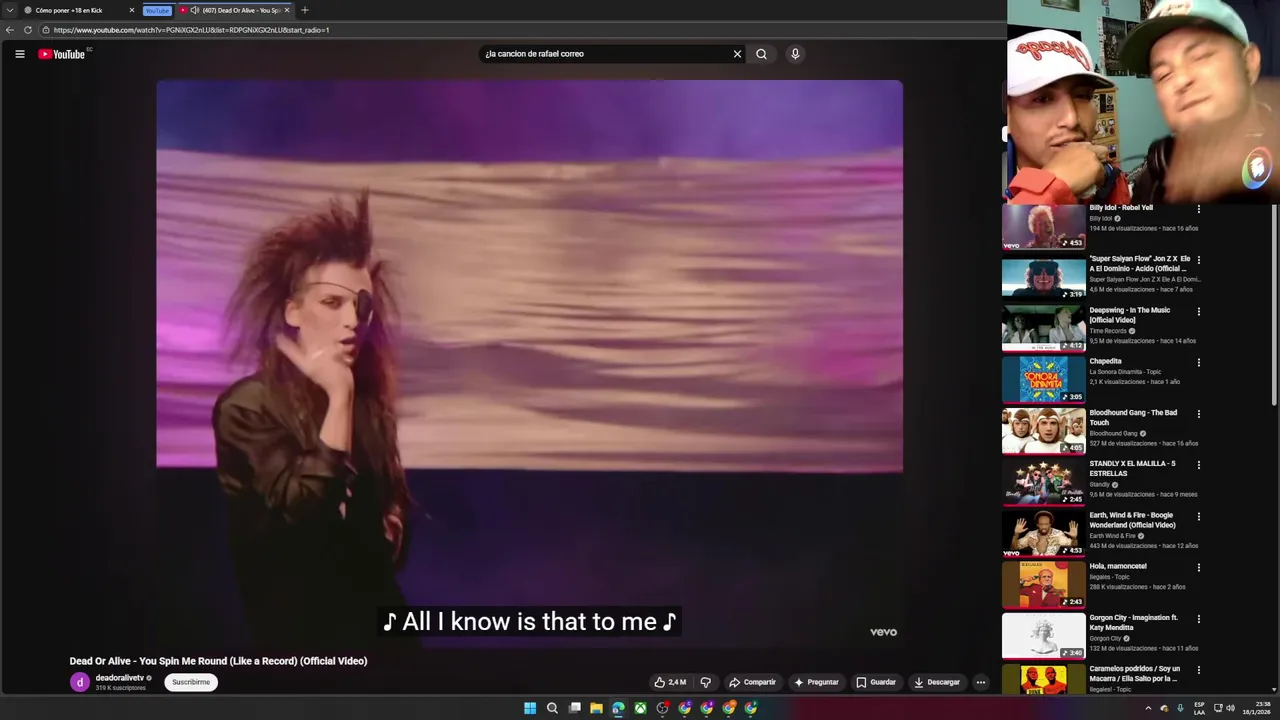Open Windows taskbar search
This screenshot has width=1280, height=720.
552,708
